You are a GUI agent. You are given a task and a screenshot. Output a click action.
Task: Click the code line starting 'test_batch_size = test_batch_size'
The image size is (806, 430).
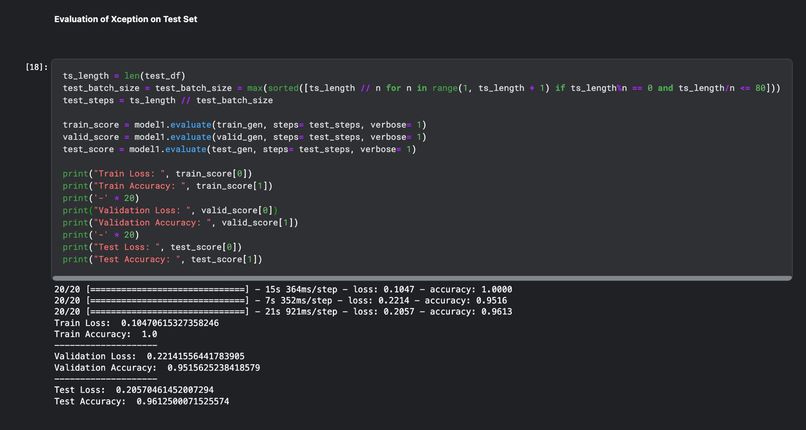[422, 88]
